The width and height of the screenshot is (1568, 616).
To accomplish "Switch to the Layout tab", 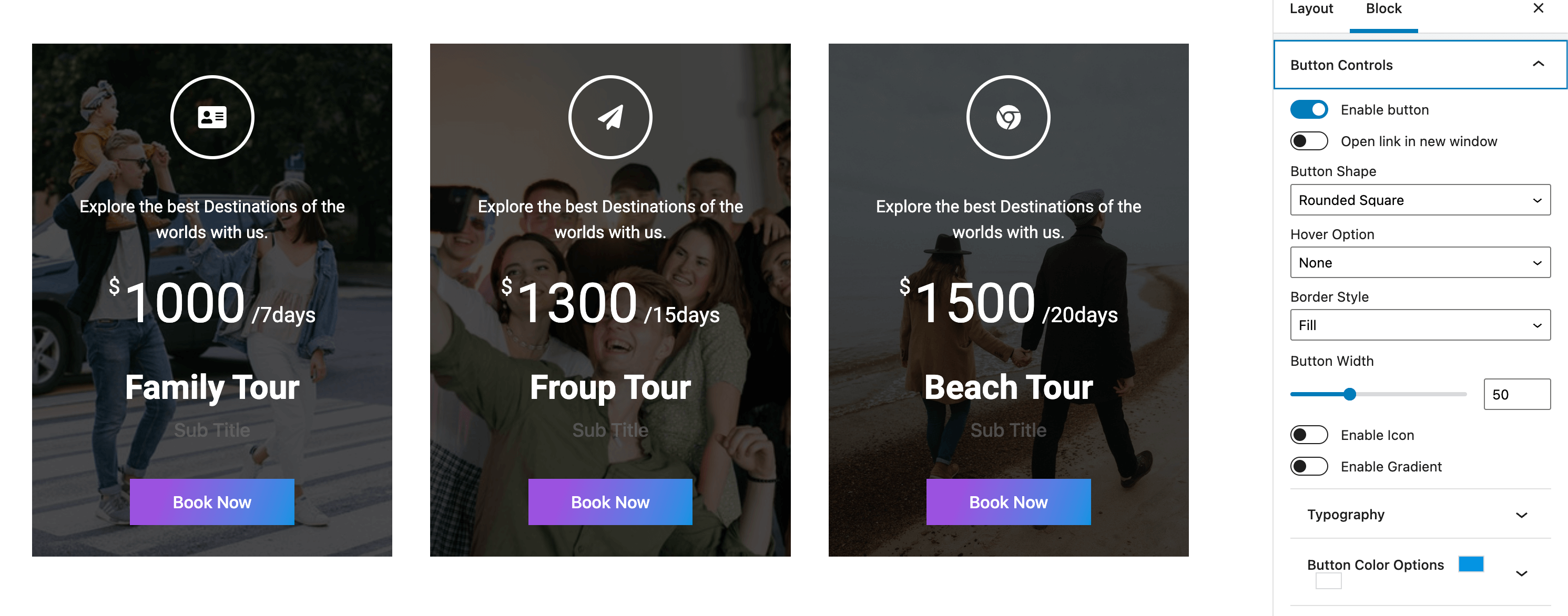I will click(1310, 9).
